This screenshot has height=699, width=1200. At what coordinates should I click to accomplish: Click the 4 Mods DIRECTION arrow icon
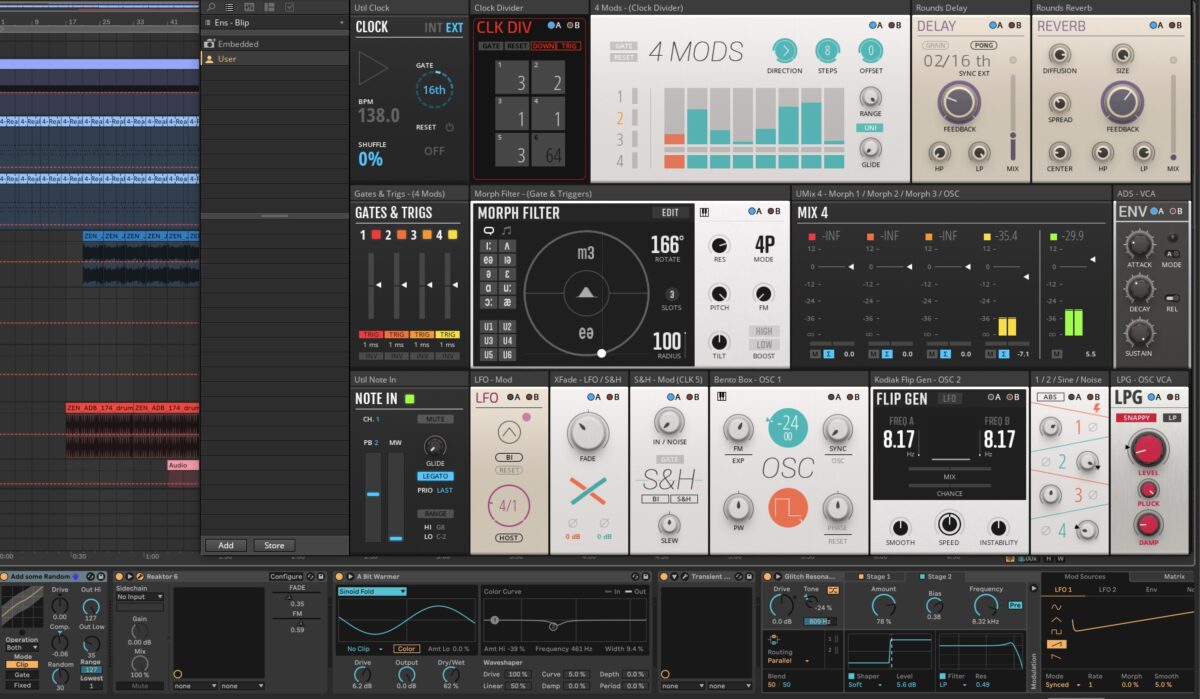coord(784,51)
